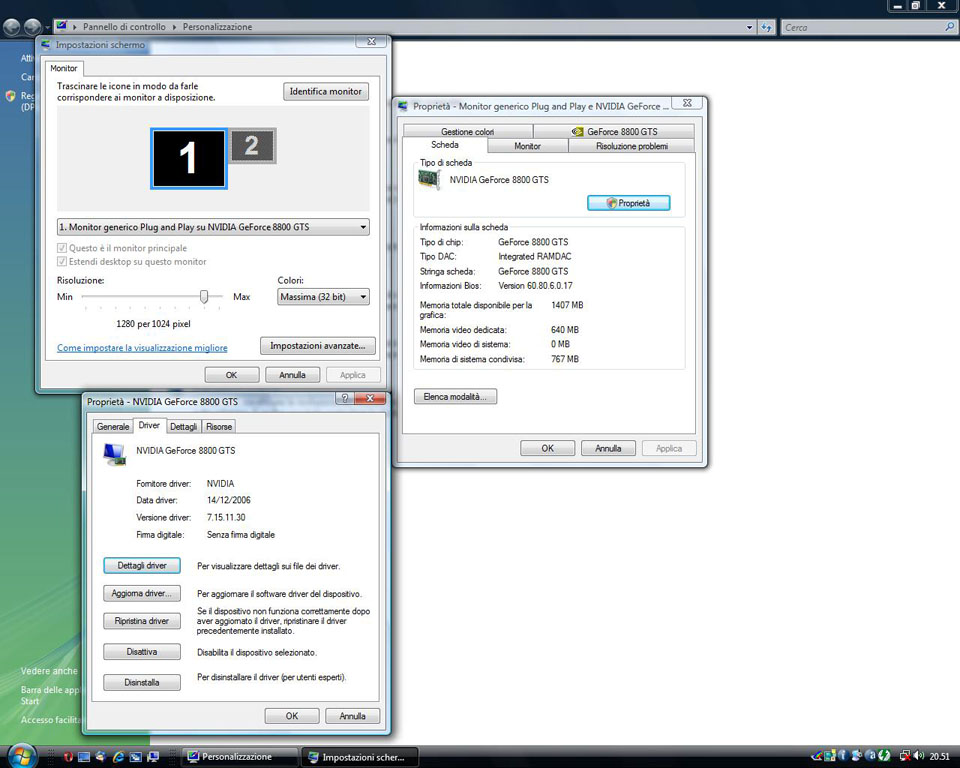
Task: Open the Windows Start orb
Action: coord(22,756)
